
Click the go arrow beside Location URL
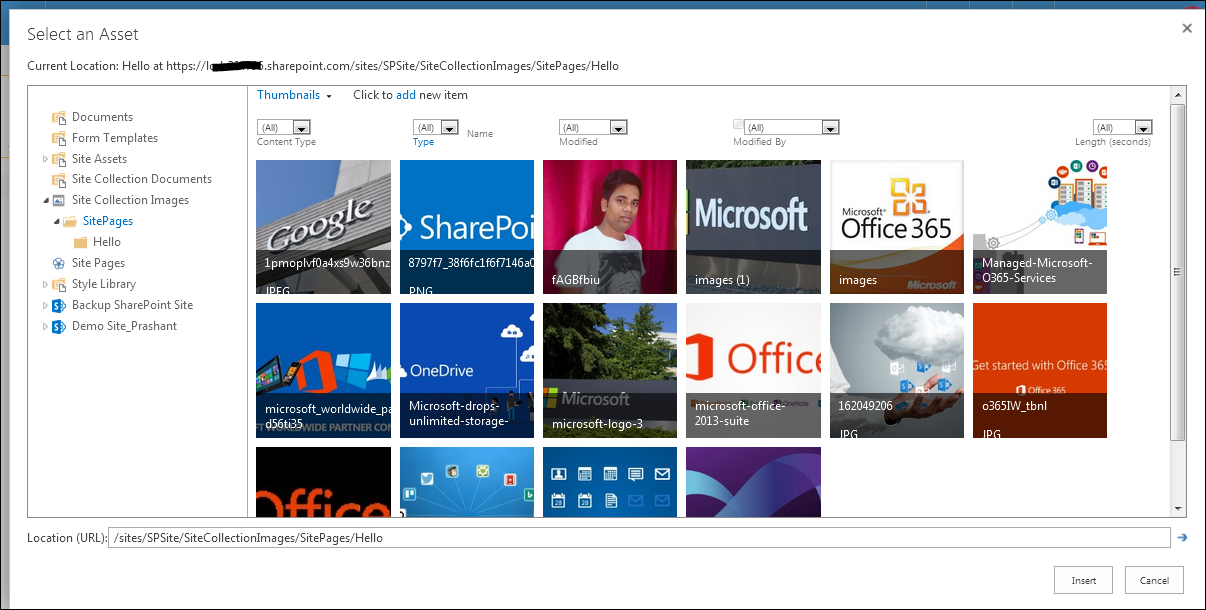1182,538
